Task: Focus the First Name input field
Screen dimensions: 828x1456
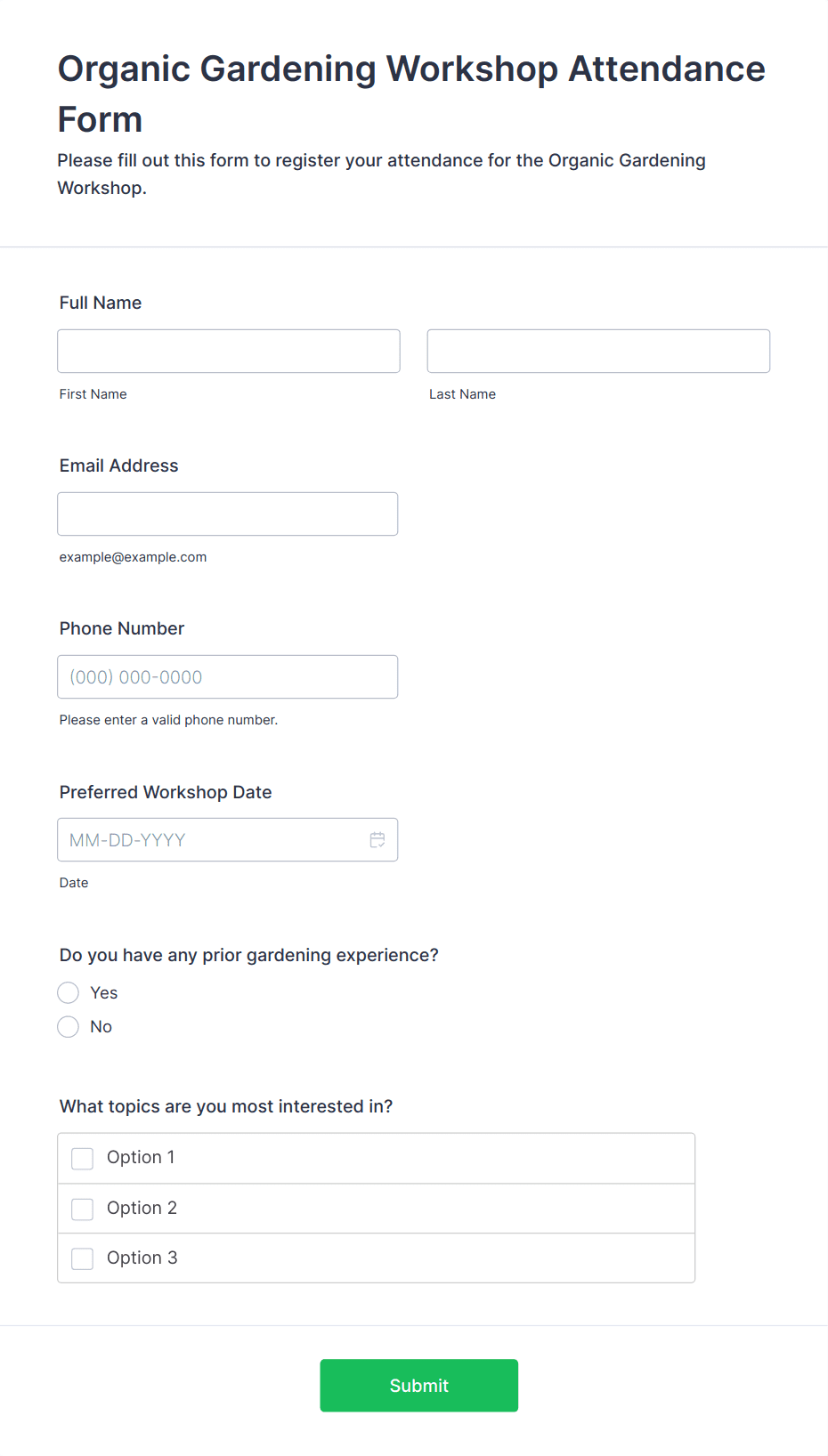Action: (x=229, y=352)
